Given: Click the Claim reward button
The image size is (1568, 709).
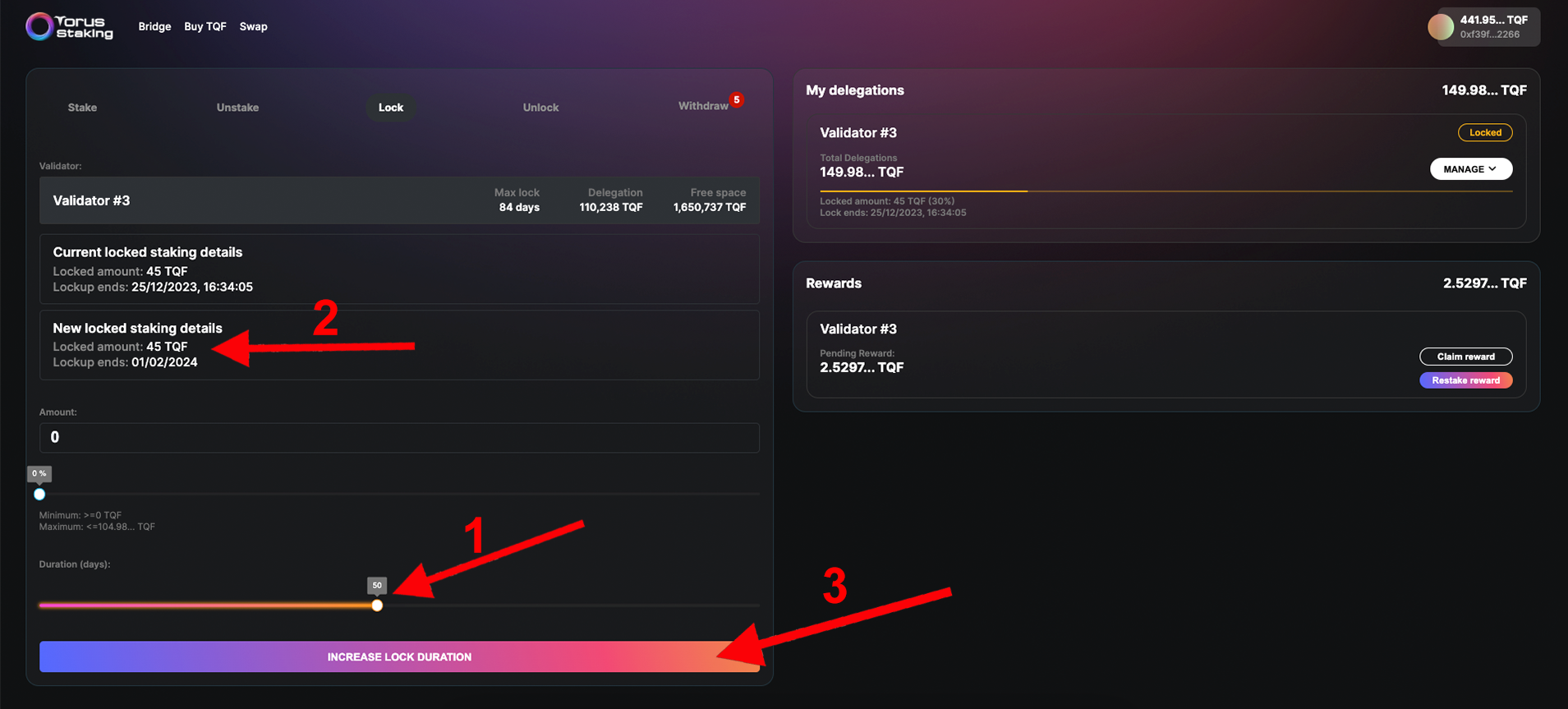Looking at the screenshot, I should [x=1466, y=357].
